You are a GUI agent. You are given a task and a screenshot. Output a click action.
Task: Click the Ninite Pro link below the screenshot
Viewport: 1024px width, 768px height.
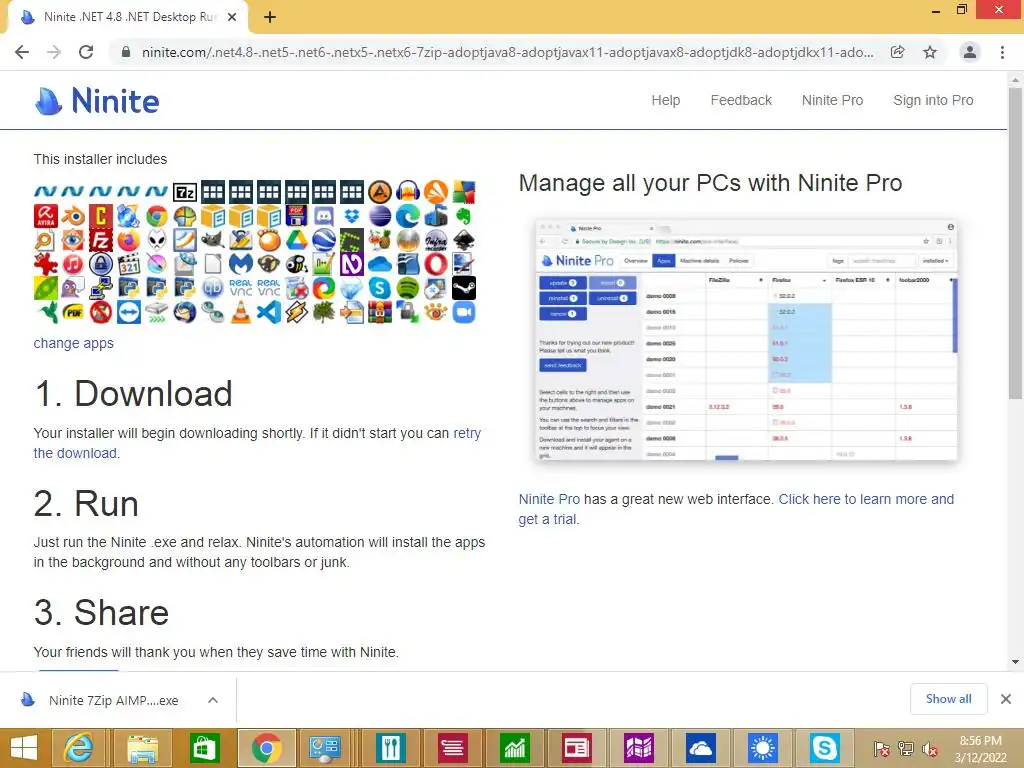[549, 499]
